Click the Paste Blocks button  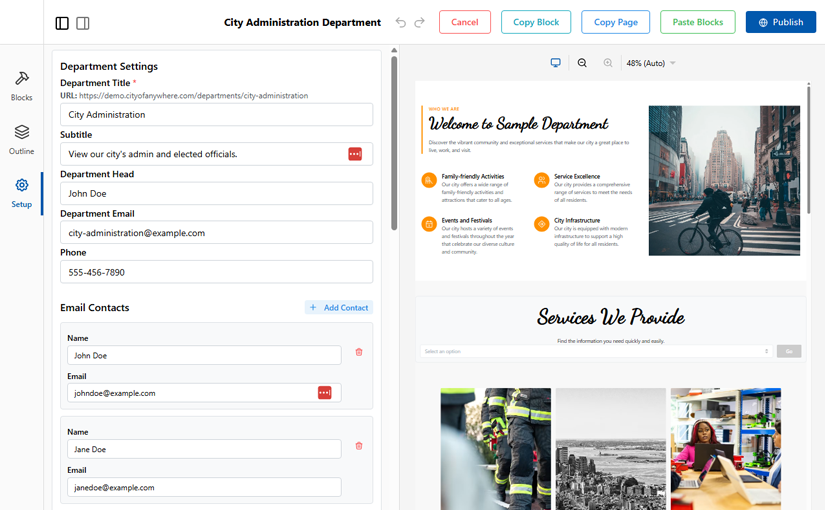(x=698, y=22)
